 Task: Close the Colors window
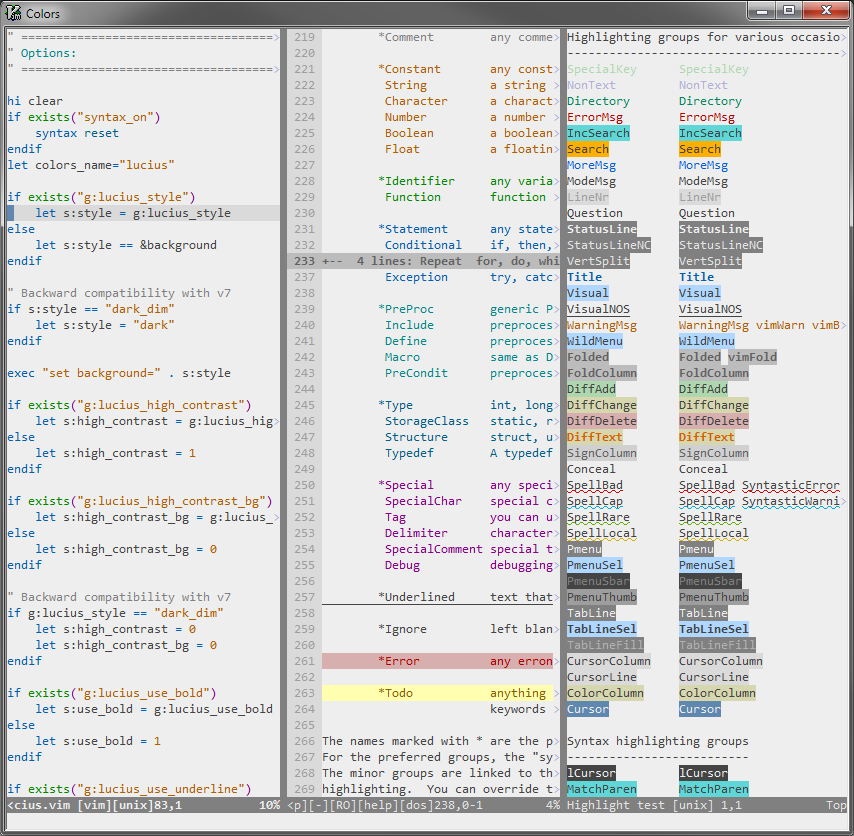point(825,10)
